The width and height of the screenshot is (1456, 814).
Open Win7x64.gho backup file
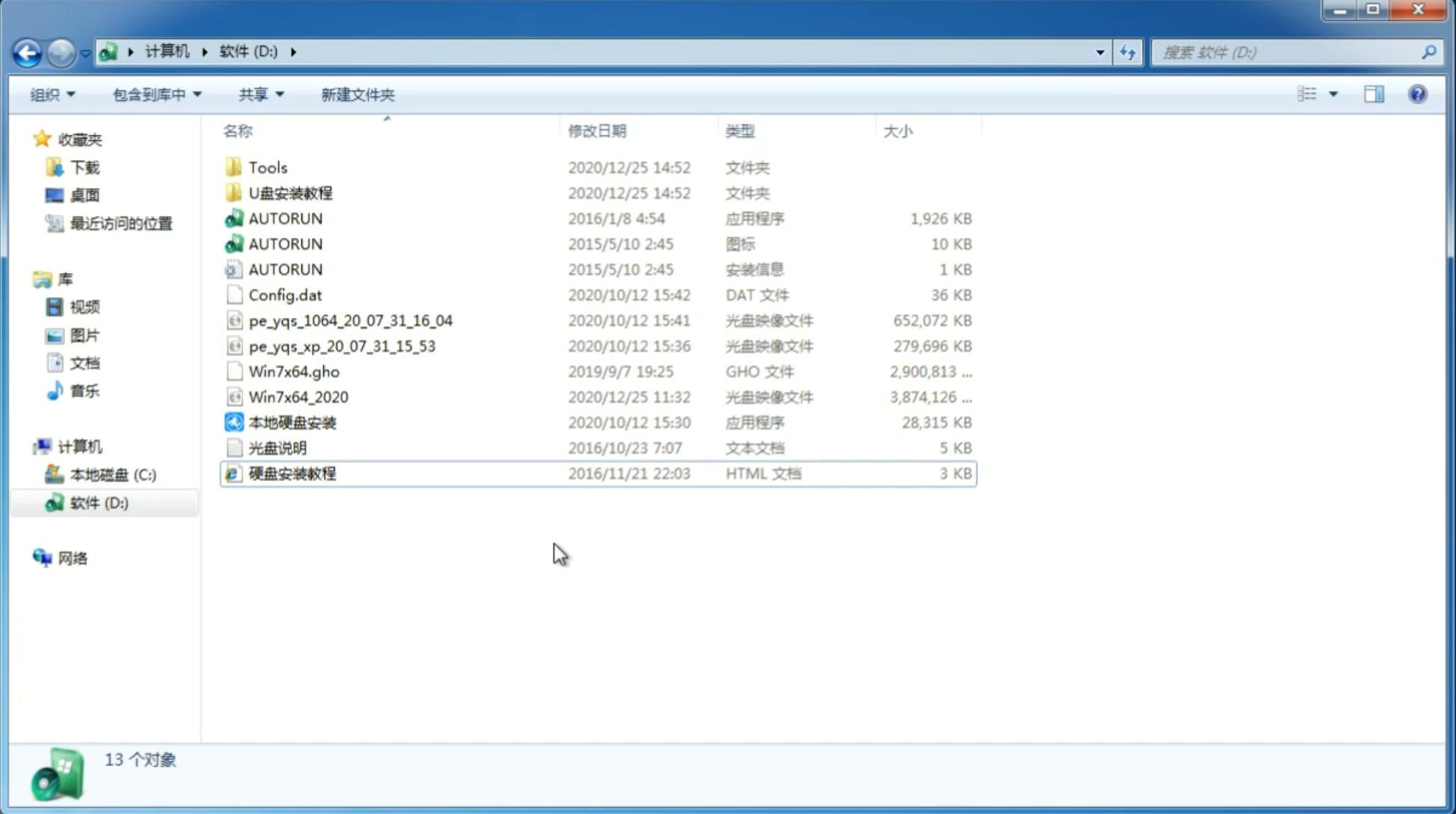coord(293,371)
